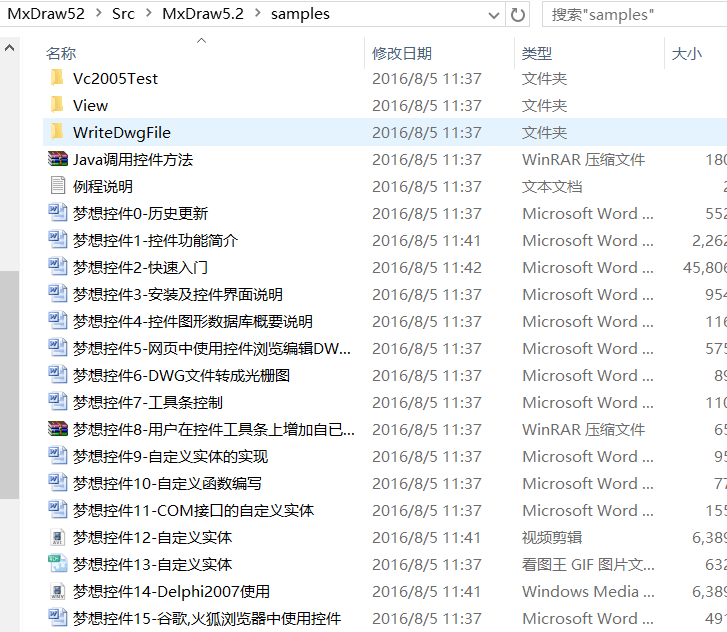Viewport: 727px width, 632px height.
Task: Click the samples breadcrumb segment
Action: pyautogui.click(x=300, y=14)
